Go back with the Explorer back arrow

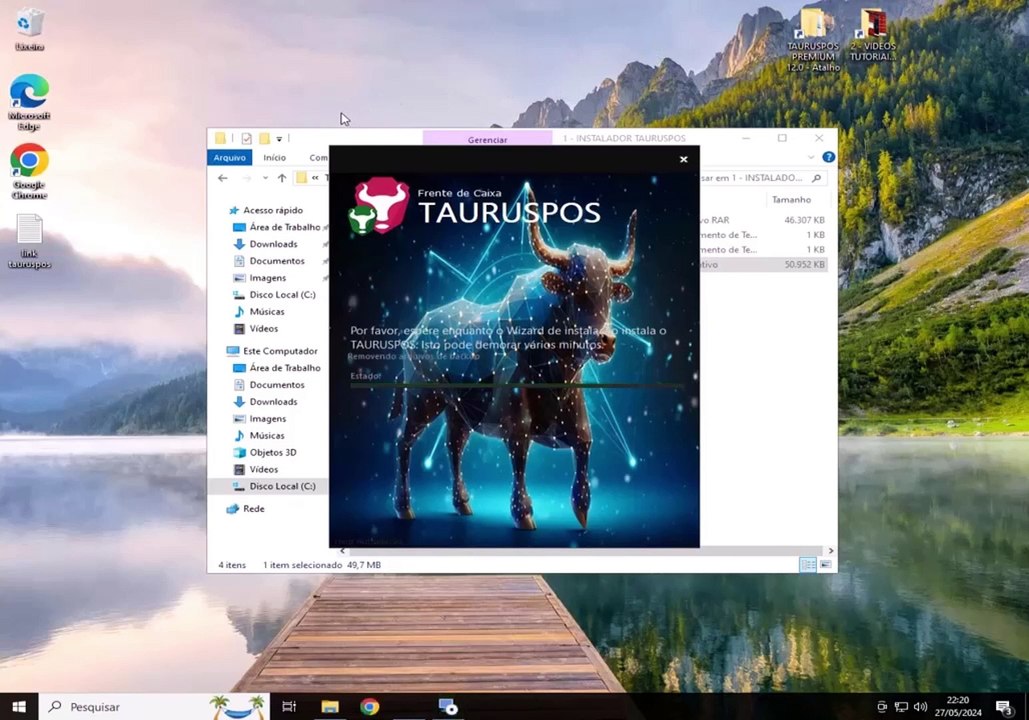click(223, 178)
